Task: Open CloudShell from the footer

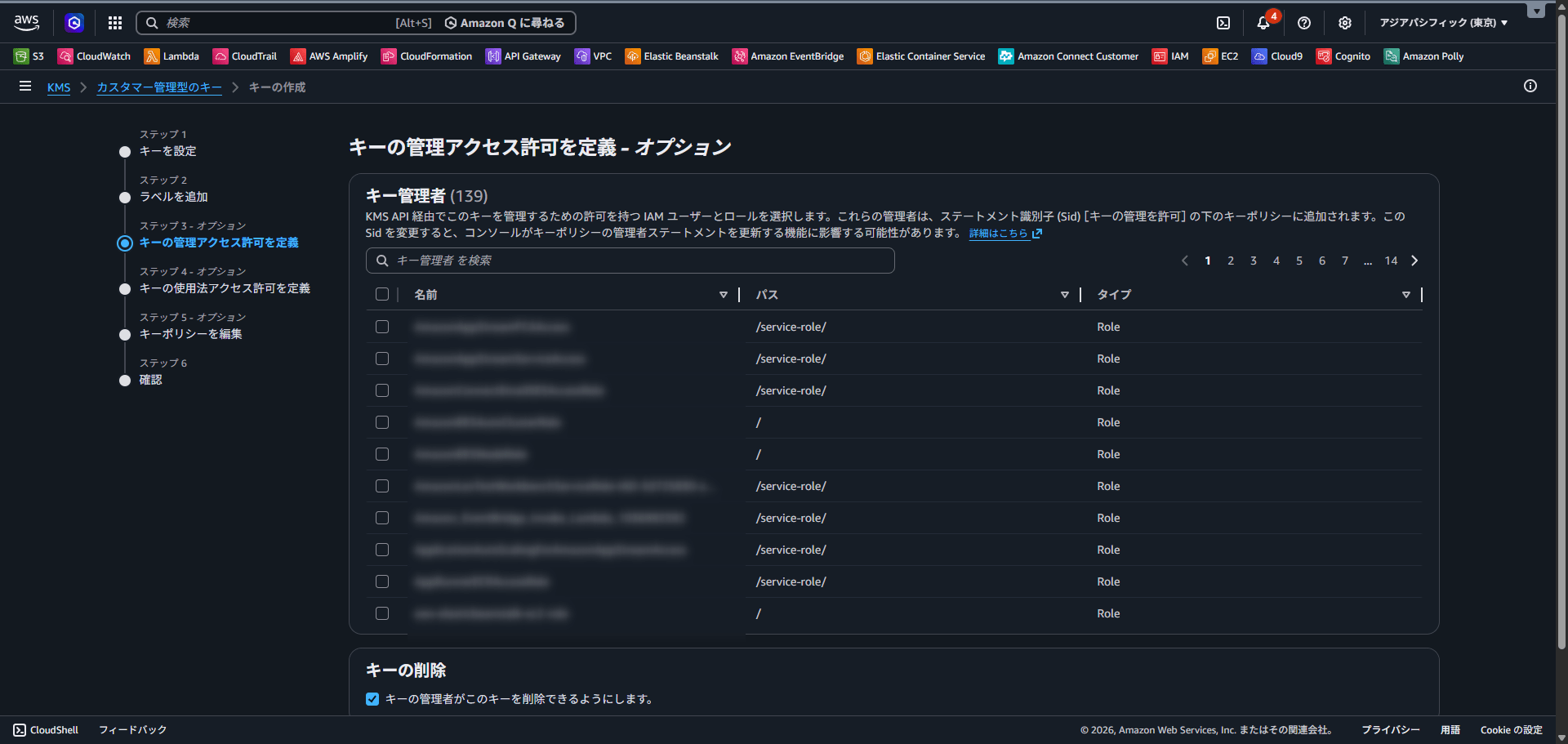Action: pos(47,730)
